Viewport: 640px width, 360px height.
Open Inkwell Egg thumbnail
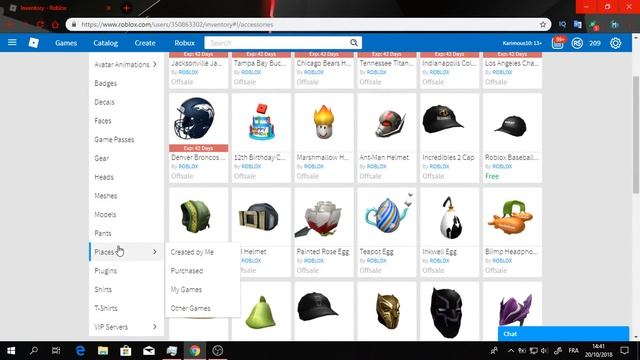(449, 217)
